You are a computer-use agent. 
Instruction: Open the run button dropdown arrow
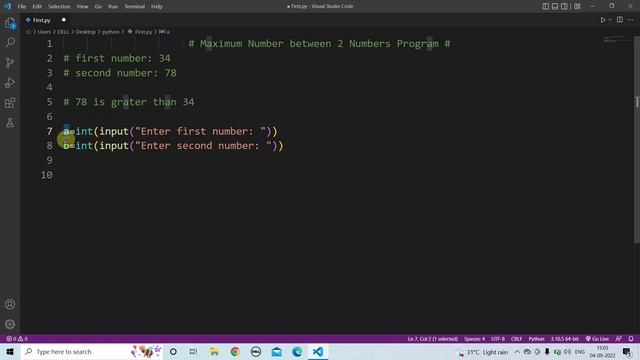(610, 20)
